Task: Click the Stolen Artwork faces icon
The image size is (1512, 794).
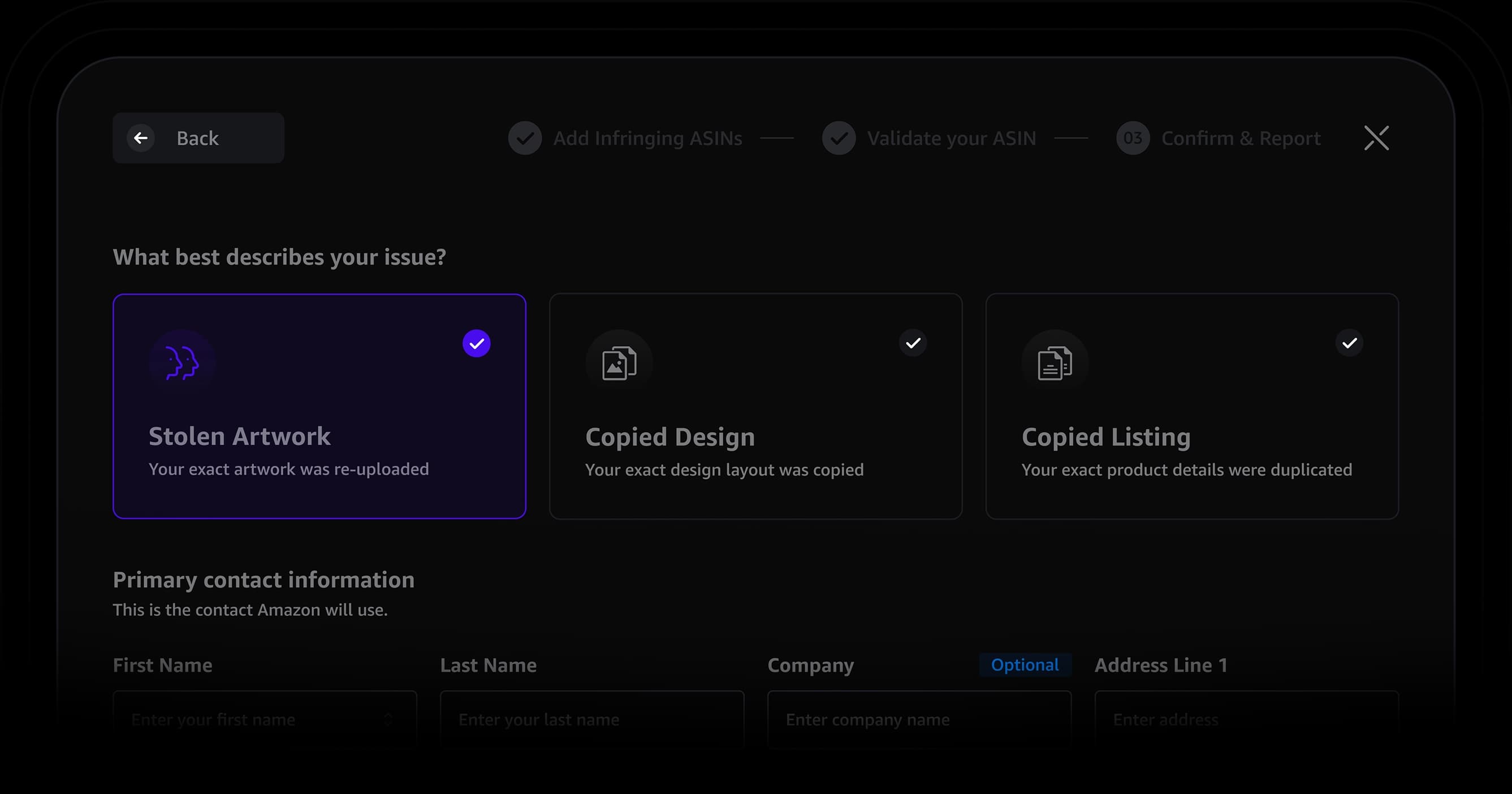Action: point(182,361)
